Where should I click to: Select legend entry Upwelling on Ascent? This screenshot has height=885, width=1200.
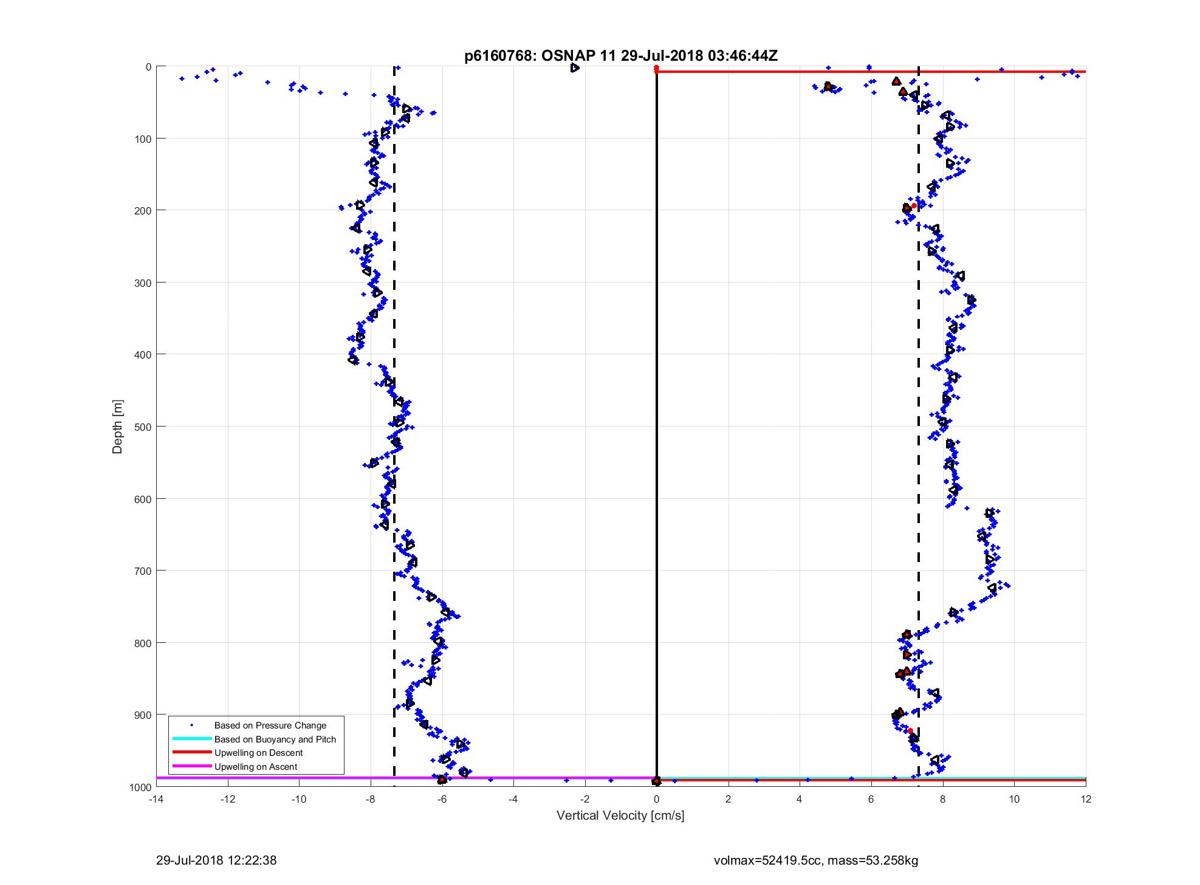[255, 767]
